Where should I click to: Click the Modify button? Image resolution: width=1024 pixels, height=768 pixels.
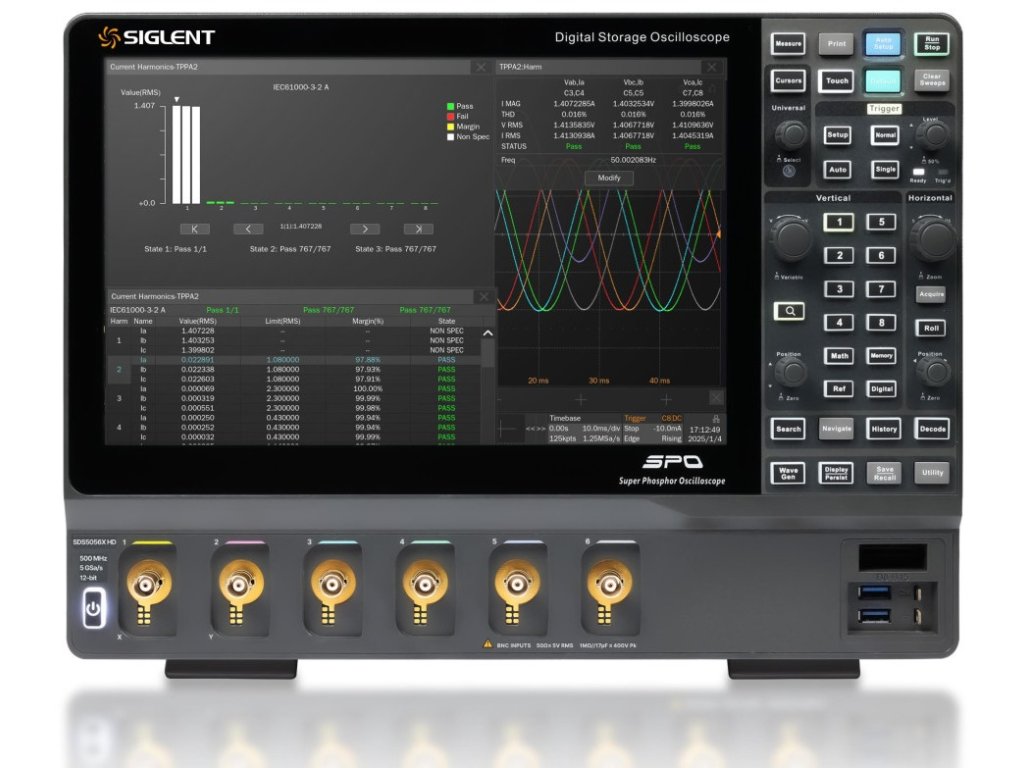[609, 178]
